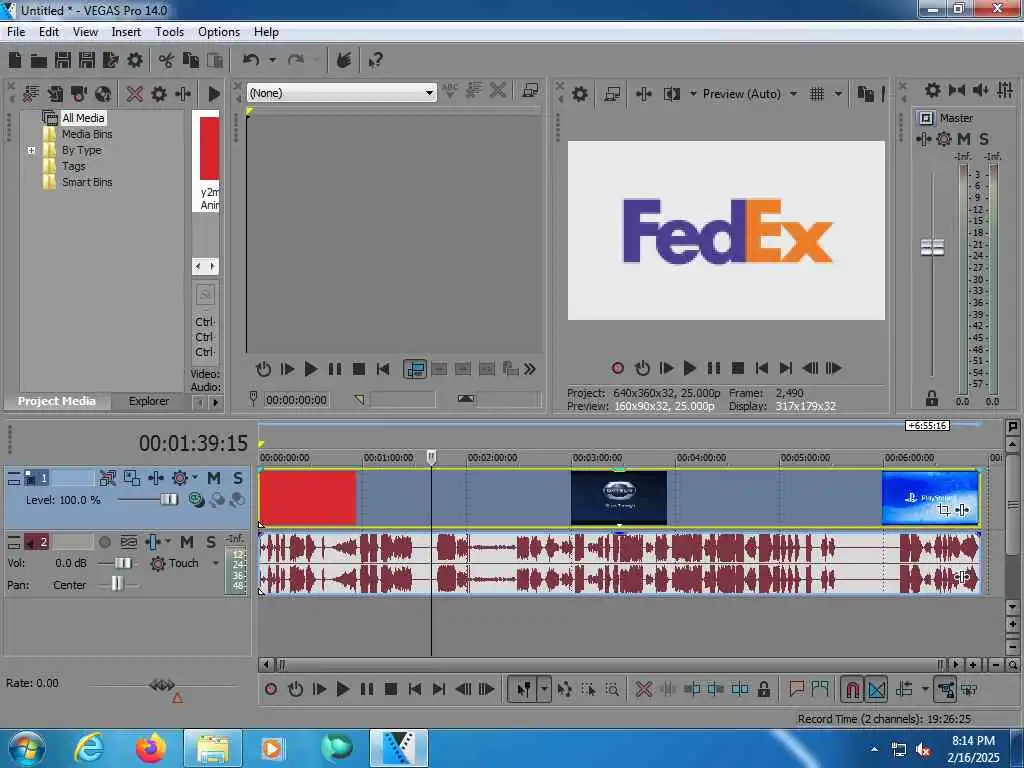The image size is (1024, 768).
Task: Toggle Automatic Crossfades button
Action: point(876,689)
